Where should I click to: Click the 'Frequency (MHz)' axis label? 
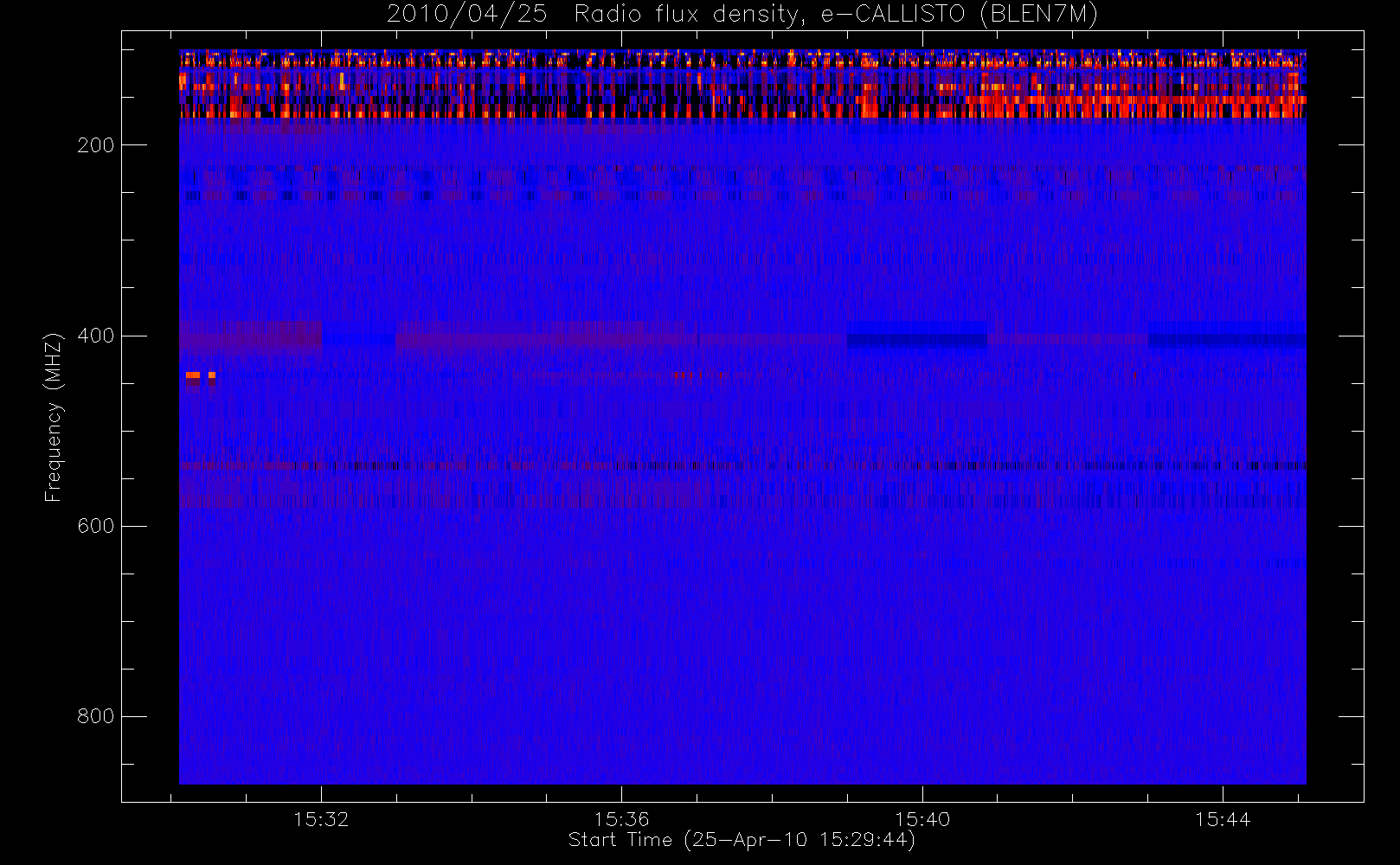tap(54, 417)
